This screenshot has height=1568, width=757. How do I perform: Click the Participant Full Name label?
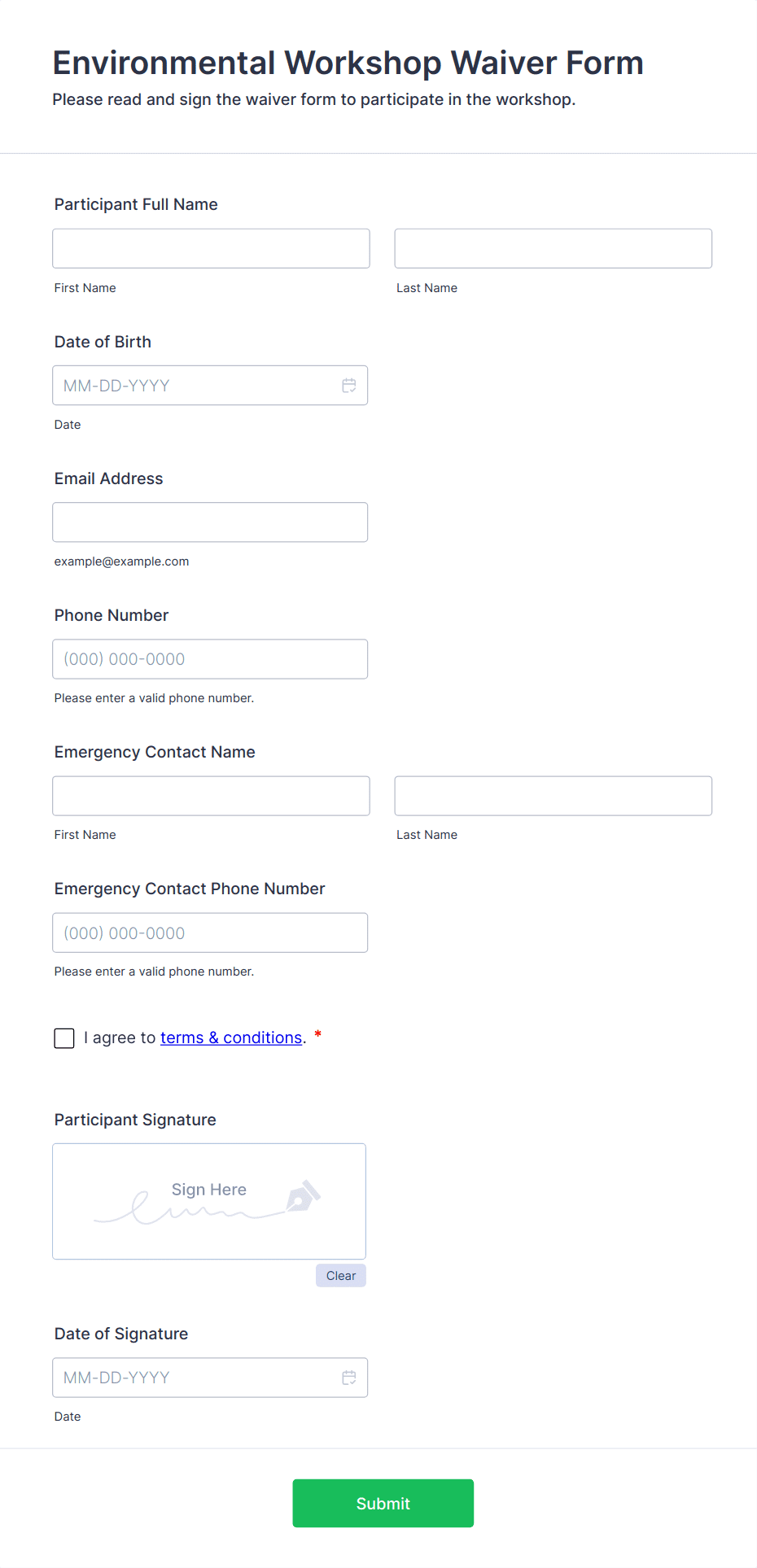[x=136, y=204]
